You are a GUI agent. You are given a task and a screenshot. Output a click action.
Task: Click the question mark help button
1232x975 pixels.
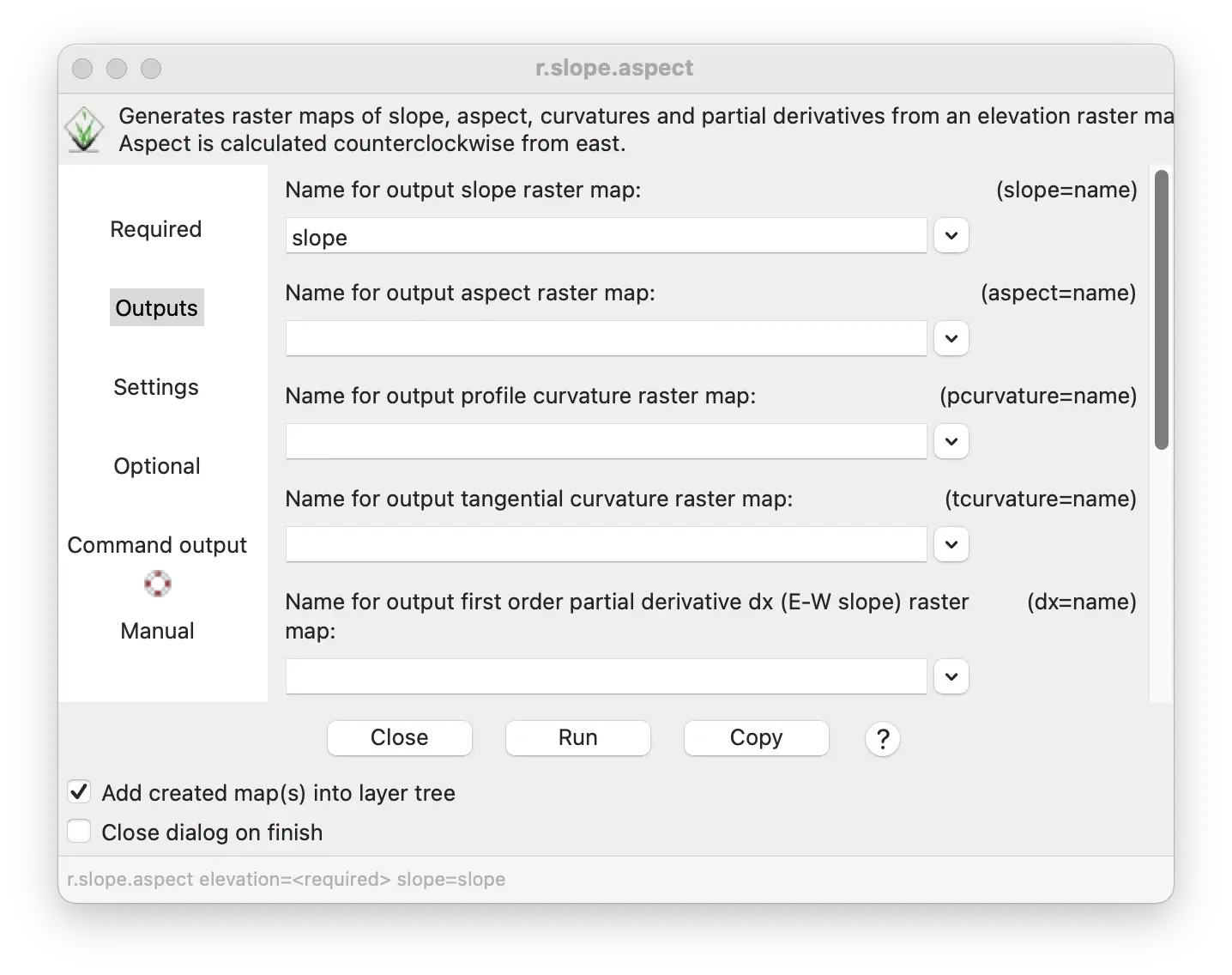click(882, 738)
